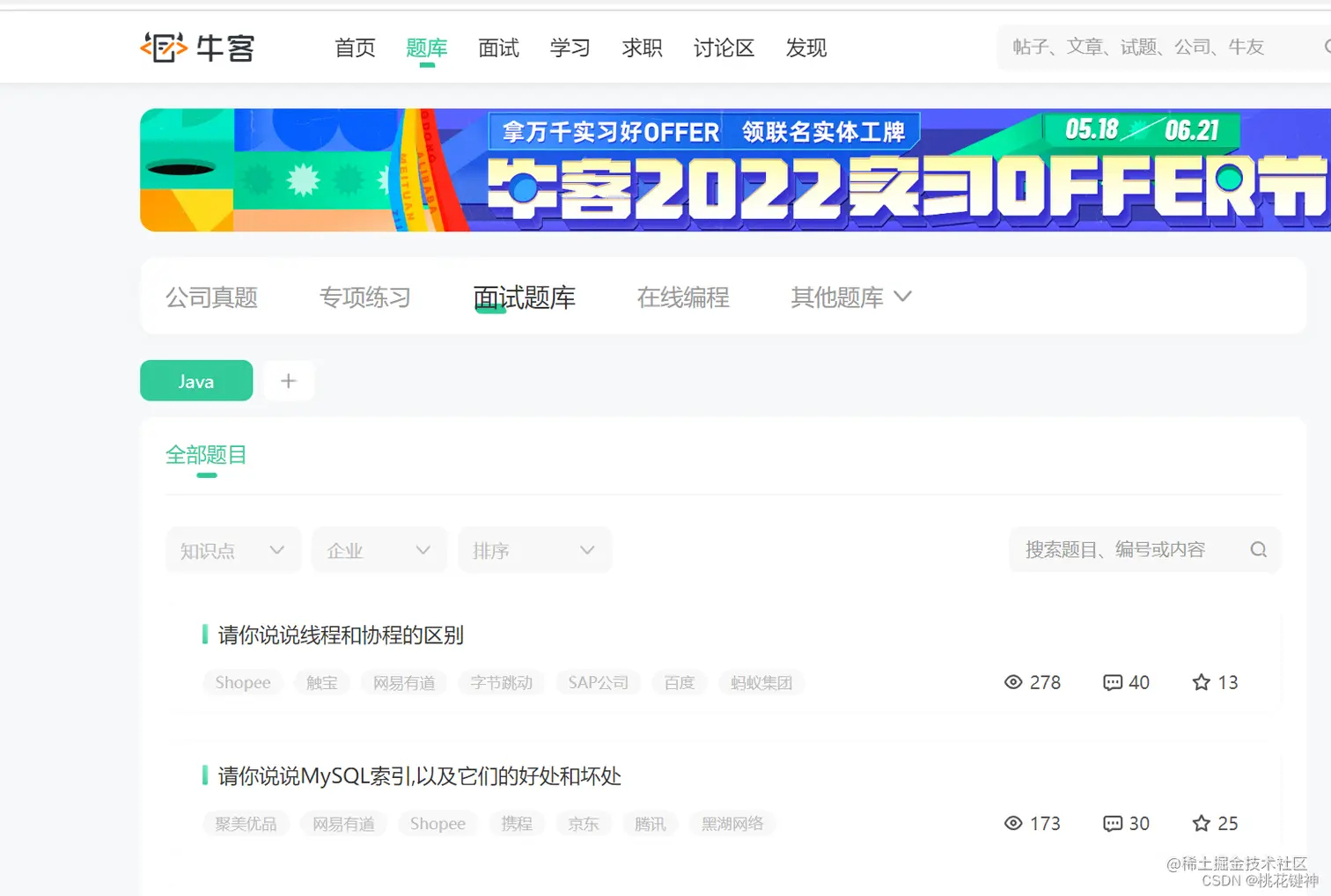Open the question about 线程和协程的区别
Image resolution: width=1331 pixels, height=896 pixels.
point(341,635)
